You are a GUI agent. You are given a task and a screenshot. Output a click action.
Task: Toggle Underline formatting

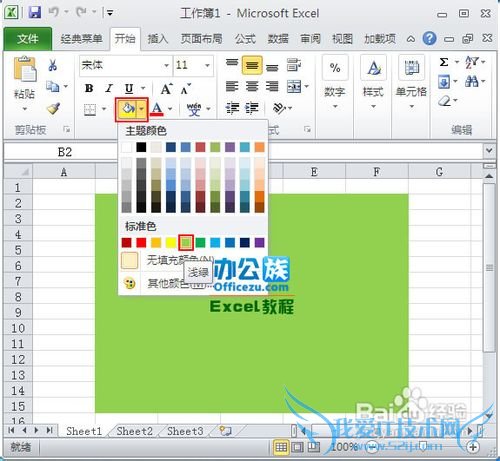point(129,89)
